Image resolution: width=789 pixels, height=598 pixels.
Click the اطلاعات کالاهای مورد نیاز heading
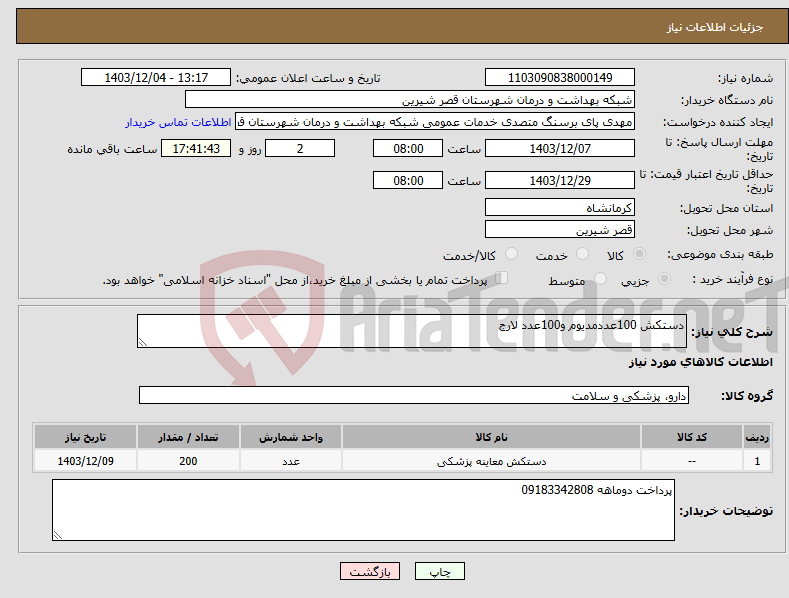700,362
